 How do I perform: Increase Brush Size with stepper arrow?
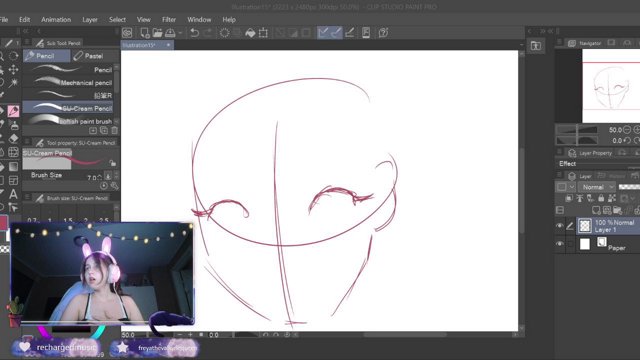point(100,176)
